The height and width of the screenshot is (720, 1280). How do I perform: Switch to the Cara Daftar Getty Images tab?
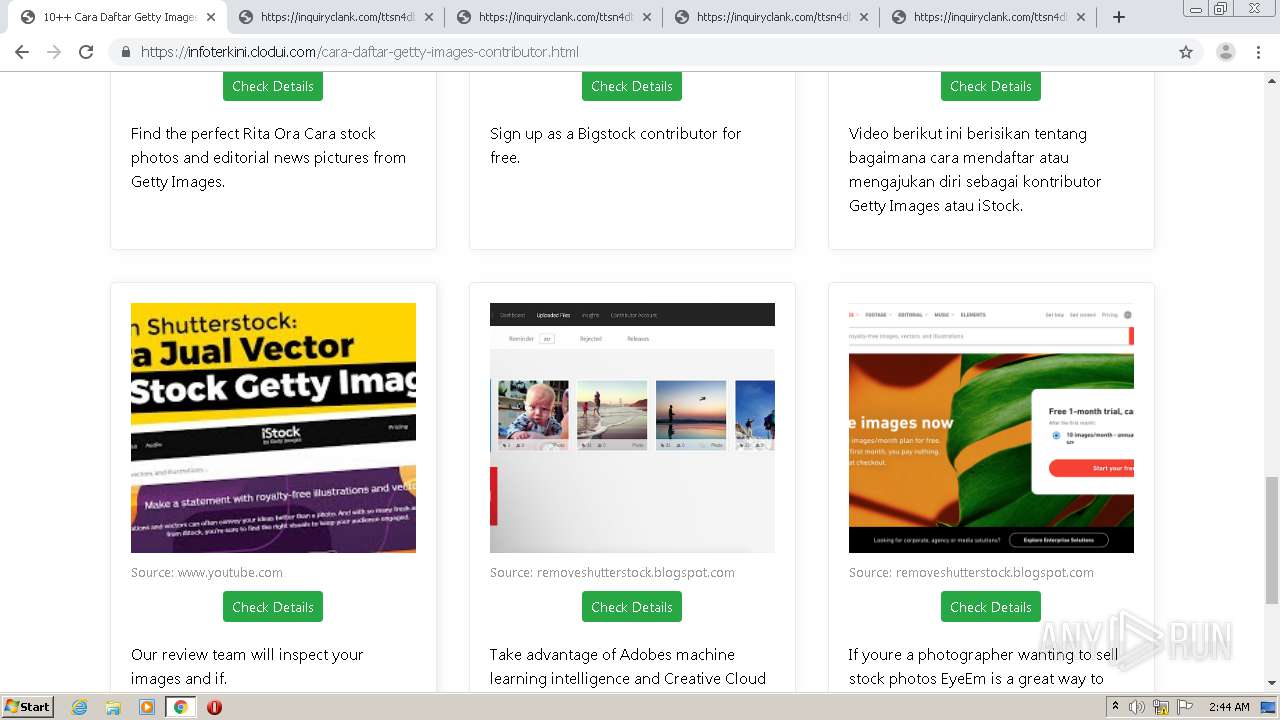point(118,17)
